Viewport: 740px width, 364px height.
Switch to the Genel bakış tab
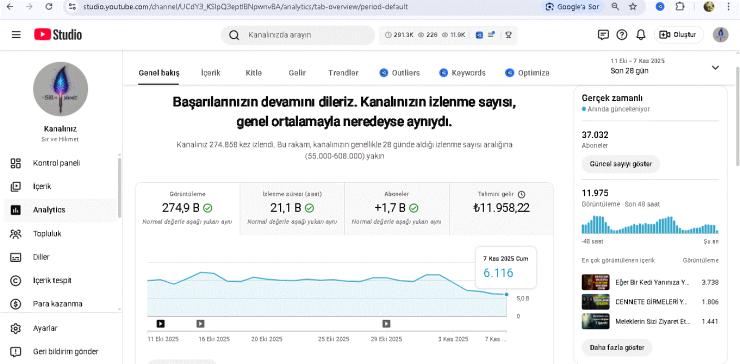pos(159,73)
